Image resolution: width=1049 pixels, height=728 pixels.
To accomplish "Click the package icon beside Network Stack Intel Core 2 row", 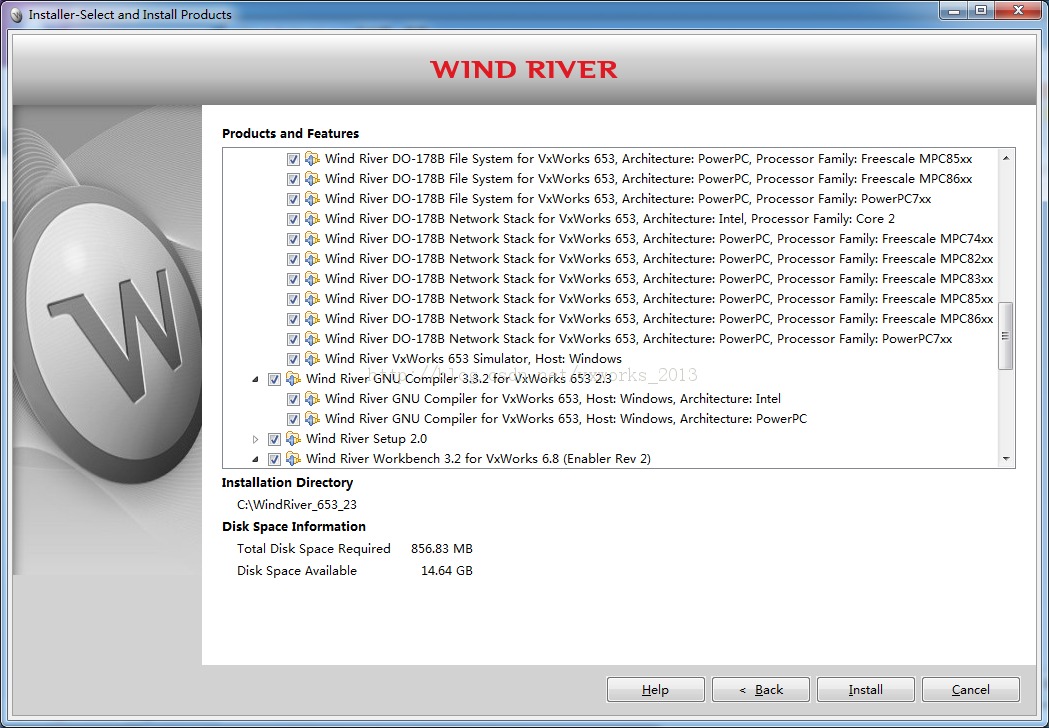I will (x=312, y=219).
